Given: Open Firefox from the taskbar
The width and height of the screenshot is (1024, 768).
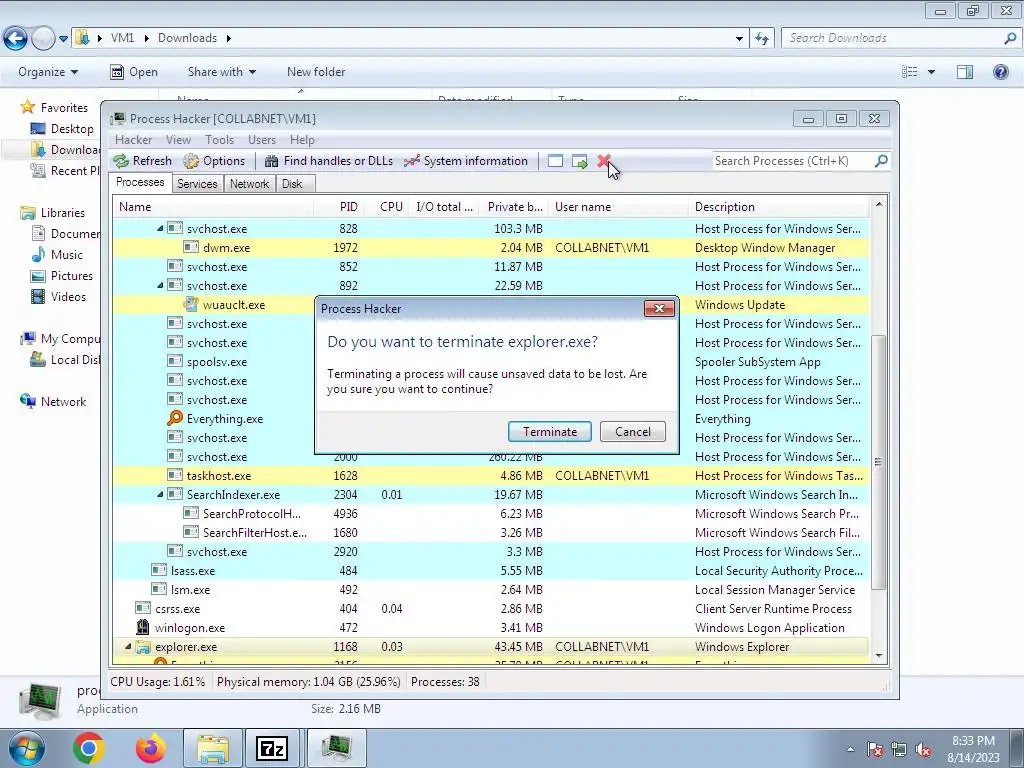Looking at the screenshot, I should click(151, 748).
